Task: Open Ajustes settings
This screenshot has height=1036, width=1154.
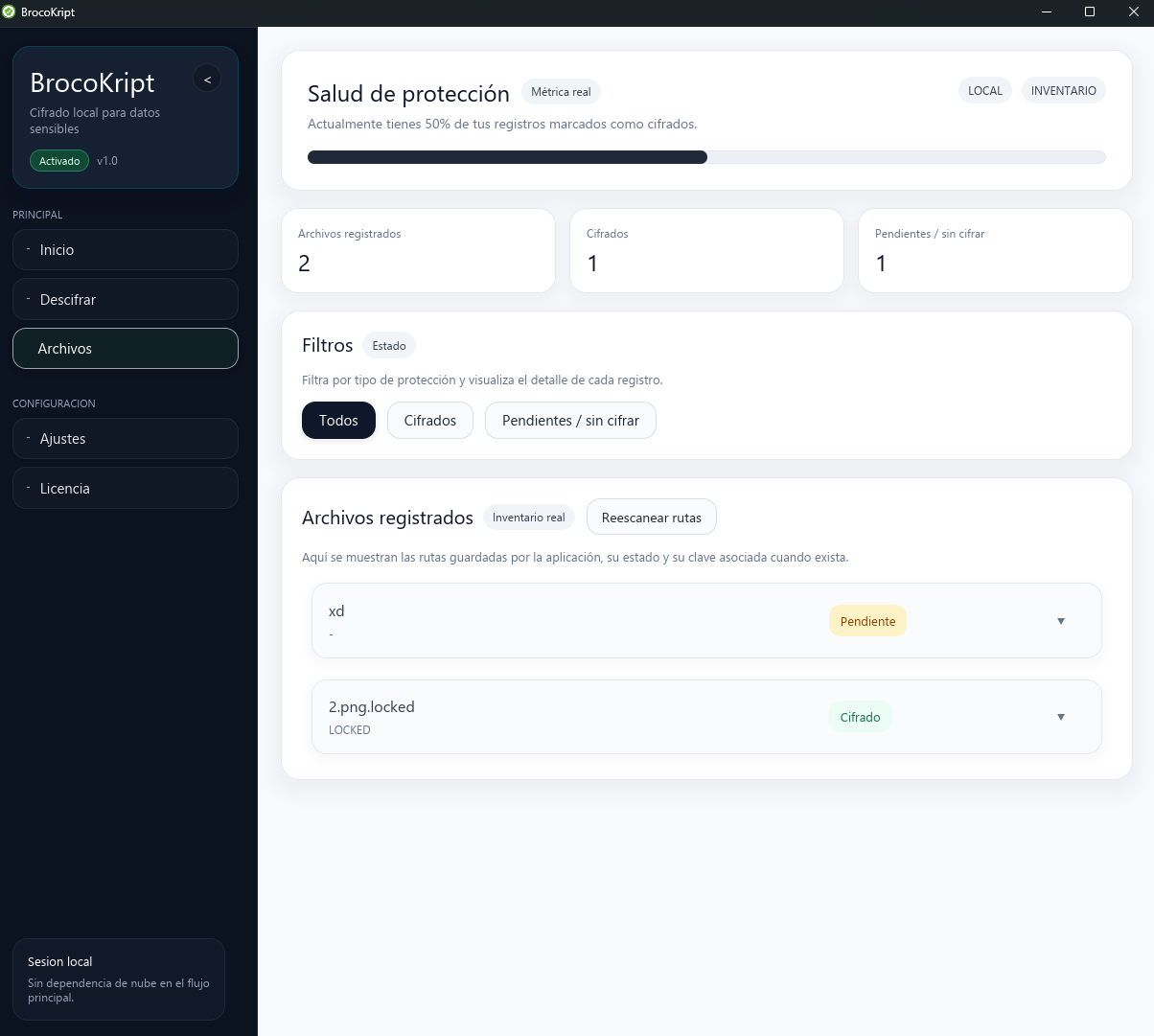Action: (126, 439)
